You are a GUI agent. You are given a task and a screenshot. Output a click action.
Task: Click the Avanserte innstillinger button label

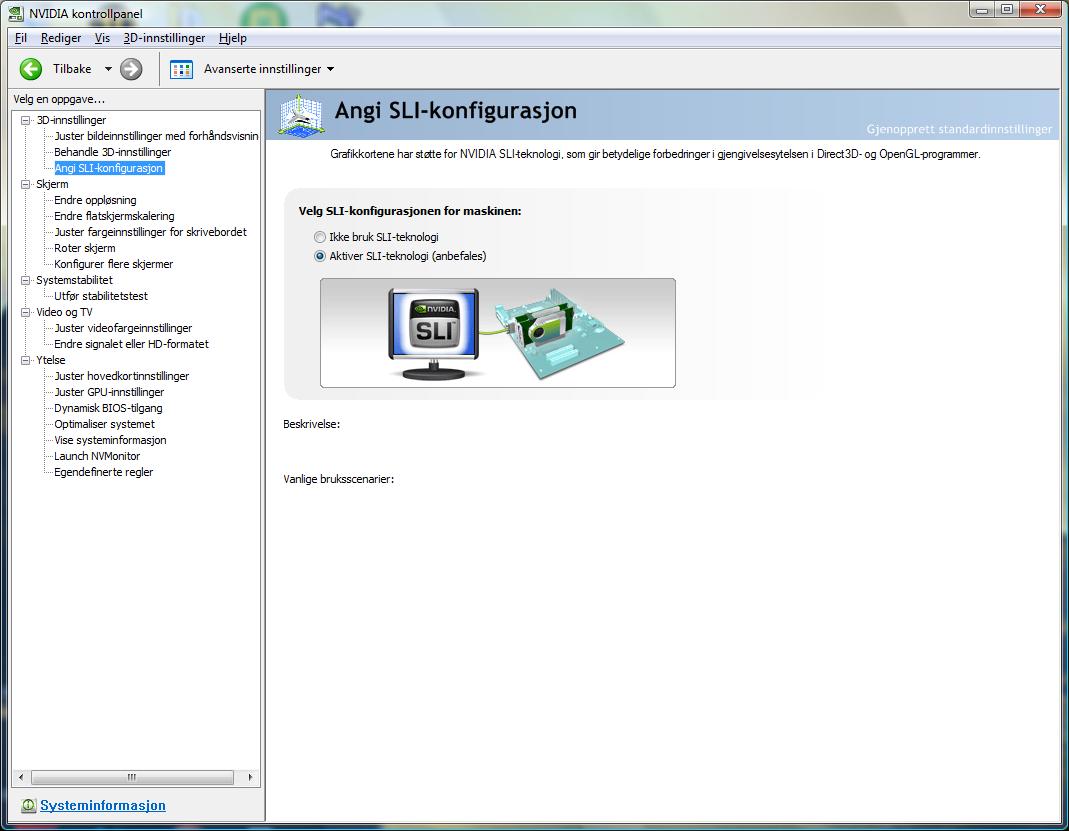point(262,69)
